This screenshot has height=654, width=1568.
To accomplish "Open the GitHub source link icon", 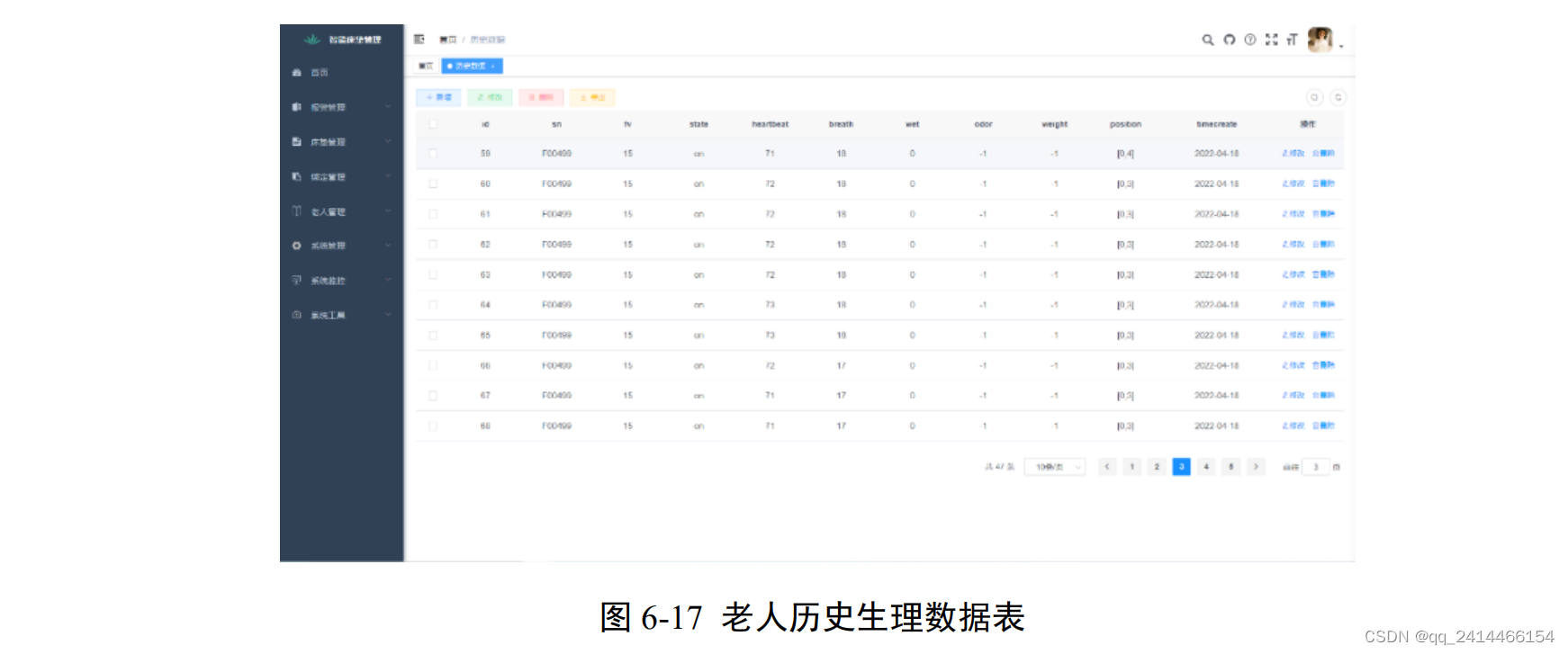I will tap(1229, 40).
